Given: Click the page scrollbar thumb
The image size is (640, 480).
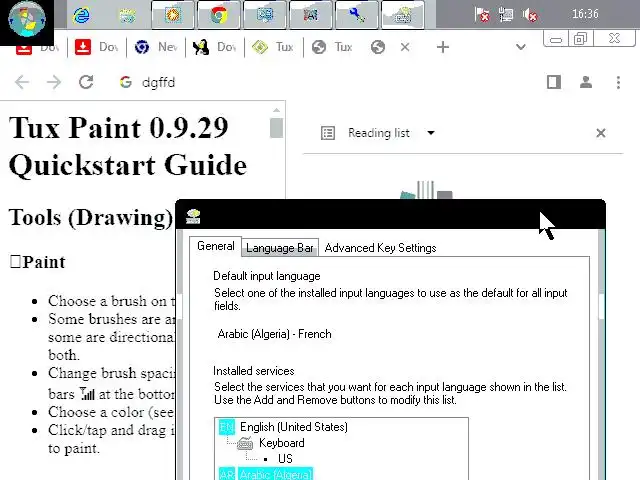Looking at the screenshot, I should pyautogui.click(x=276, y=128).
